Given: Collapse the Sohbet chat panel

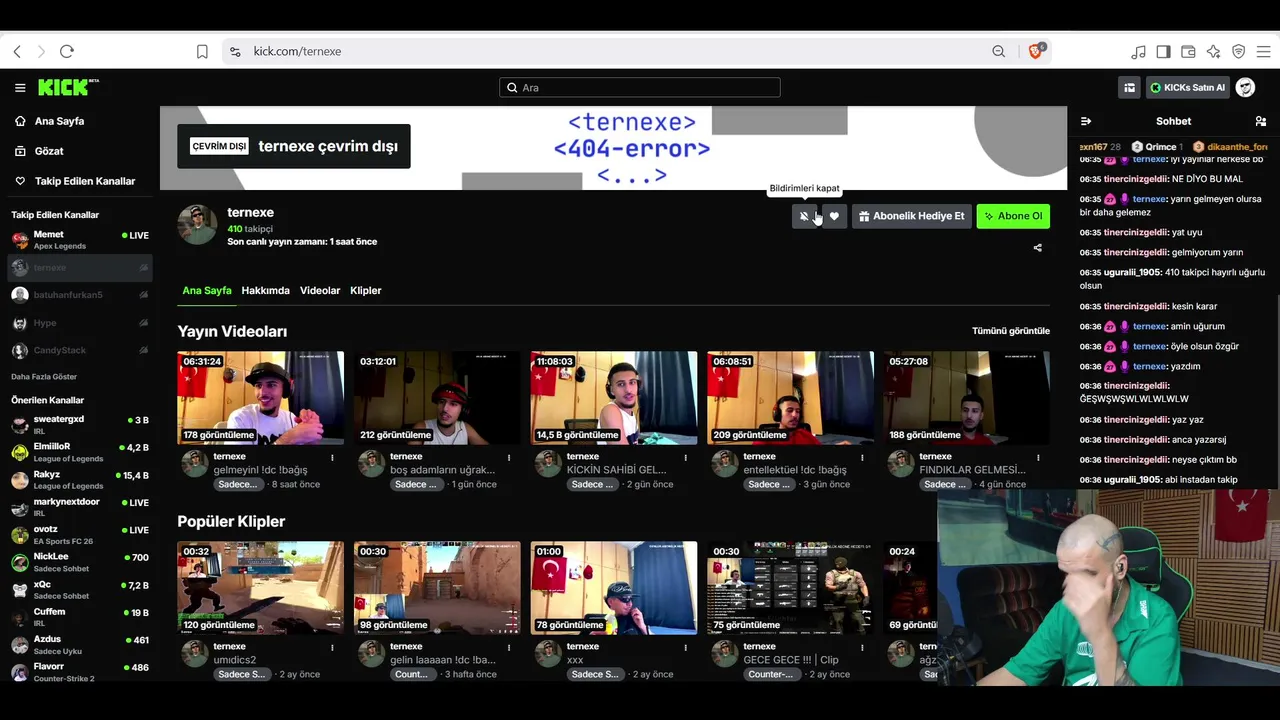Looking at the screenshot, I should pyautogui.click(x=1086, y=121).
